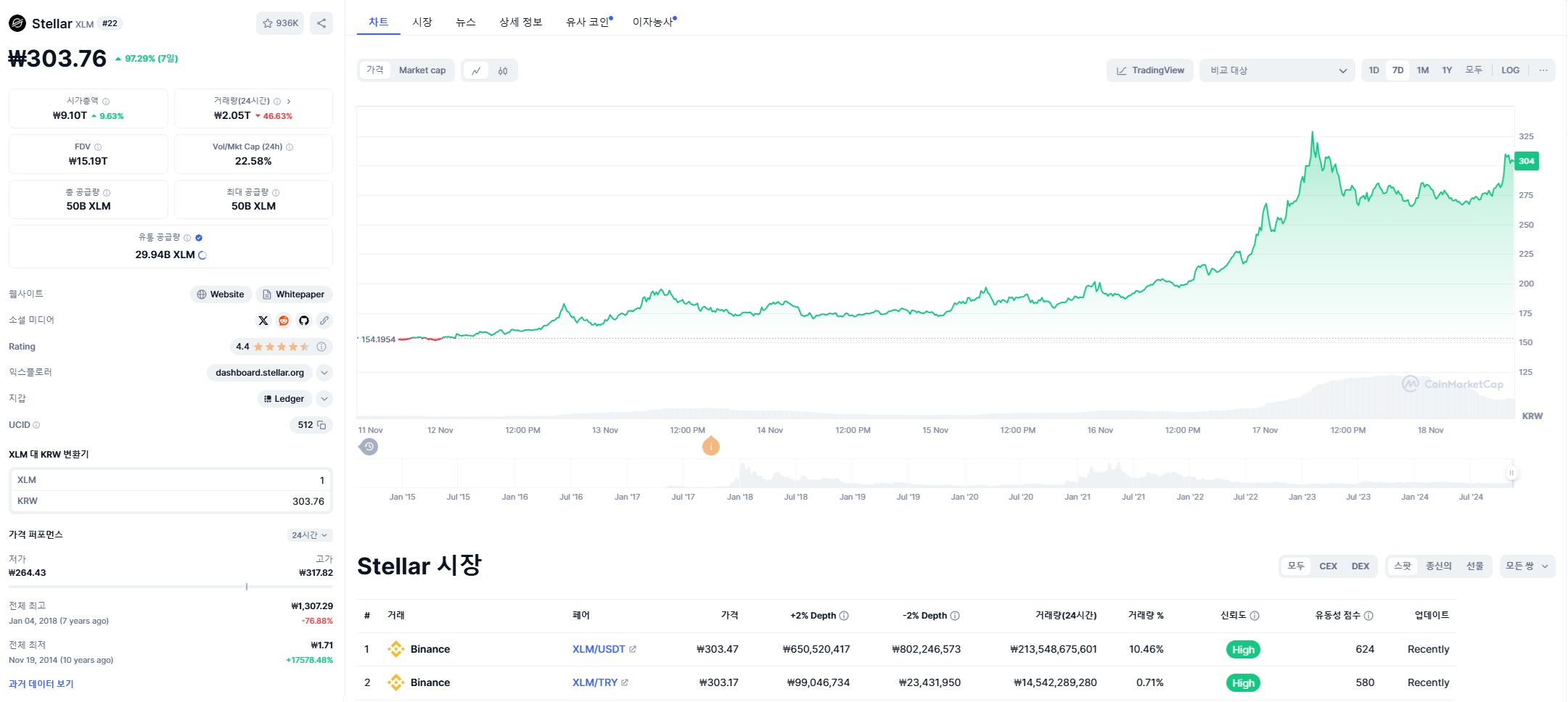
Task: Click the 24h low-high price range bar
Action: [x=171, y=587]
